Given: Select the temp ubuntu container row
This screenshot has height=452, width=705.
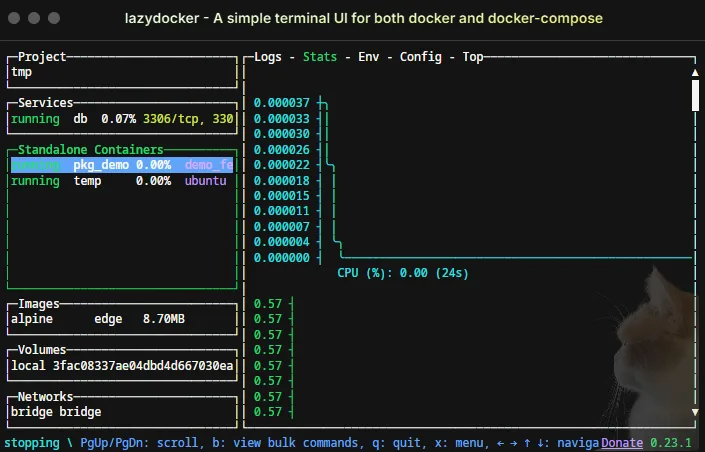Looking at the screenshot, I should [122, 181].
